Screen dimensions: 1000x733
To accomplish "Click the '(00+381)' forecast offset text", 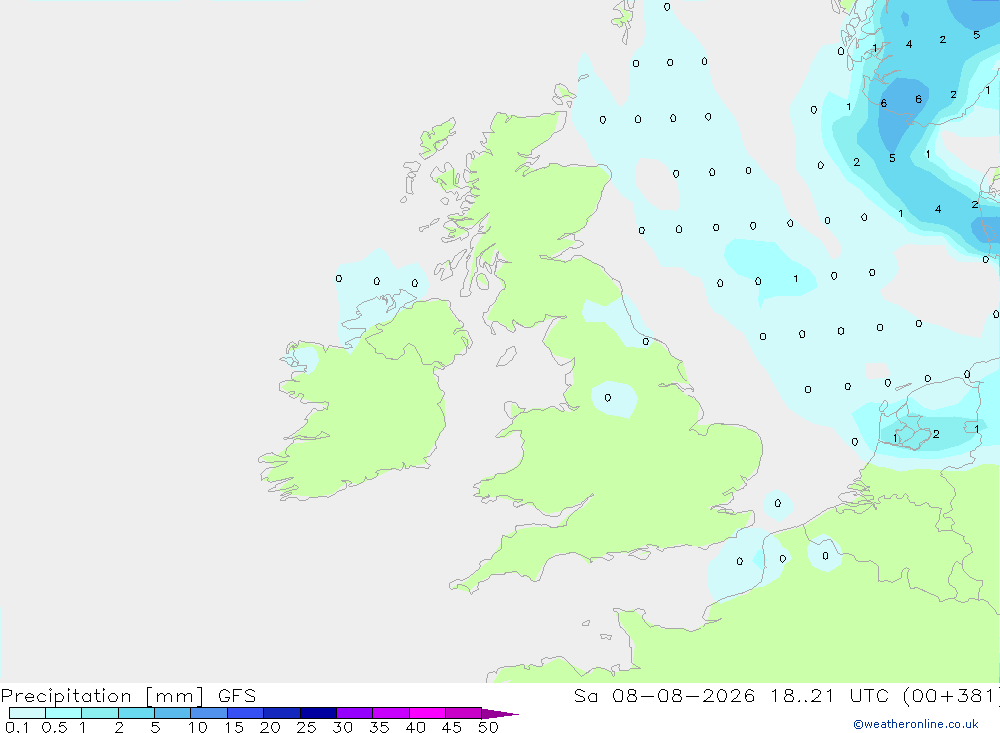I will [952, 696].
